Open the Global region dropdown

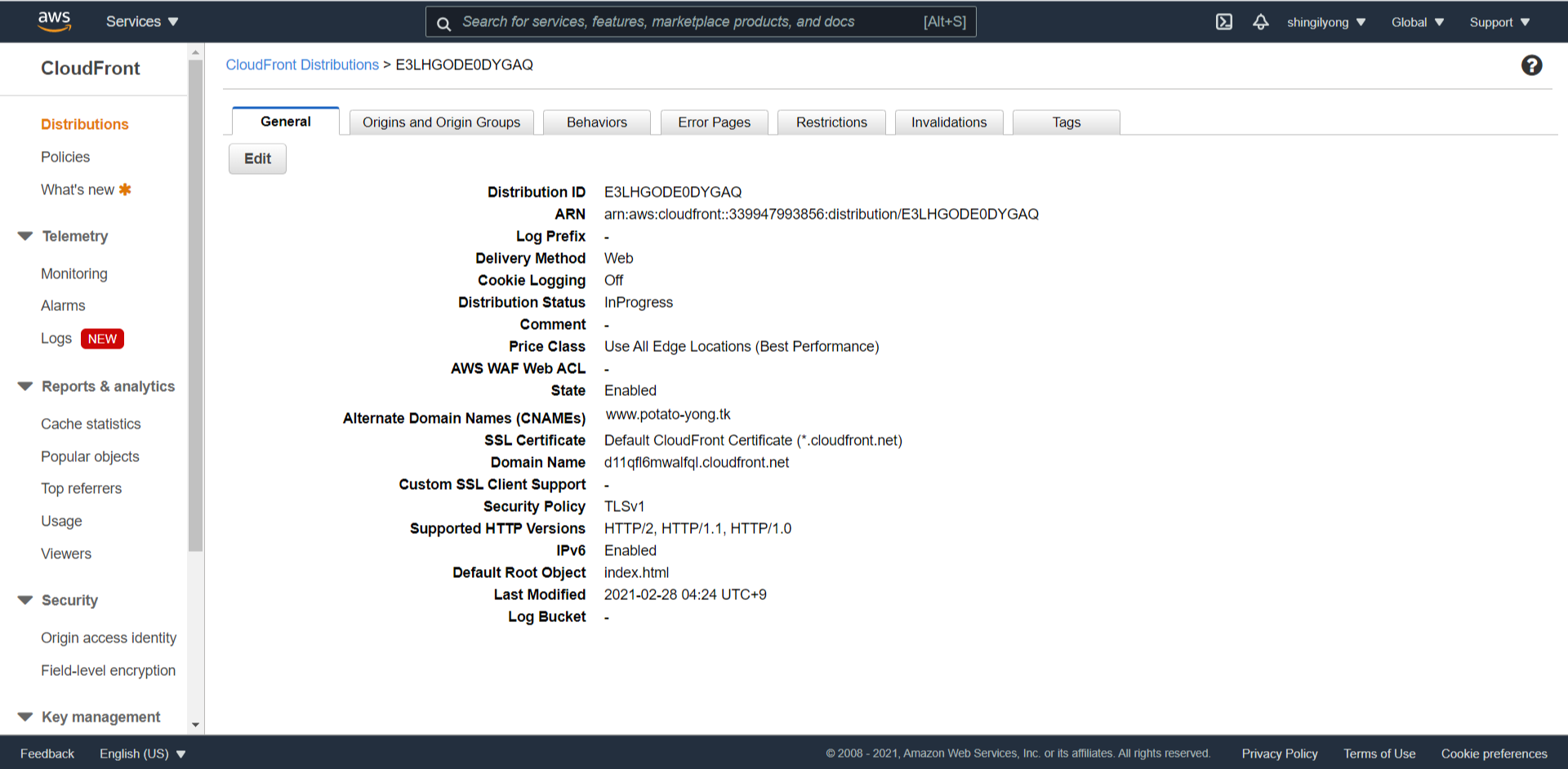pos(1418,22)
